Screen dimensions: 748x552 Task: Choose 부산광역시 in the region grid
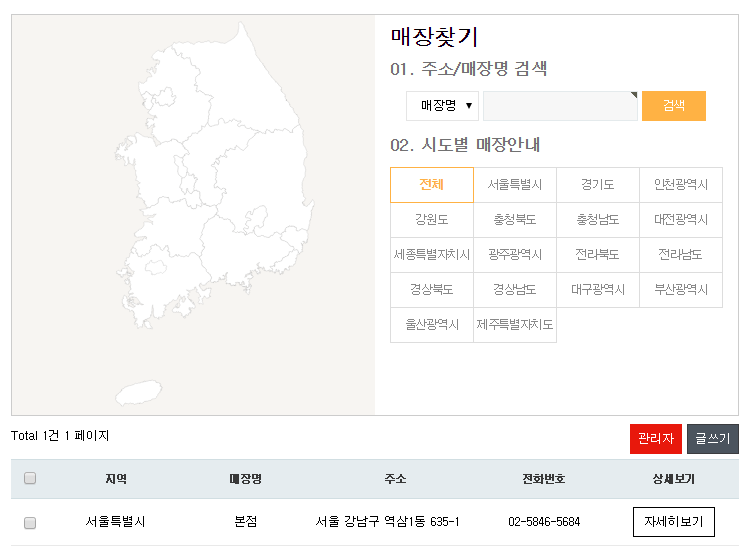coord(681,290)
